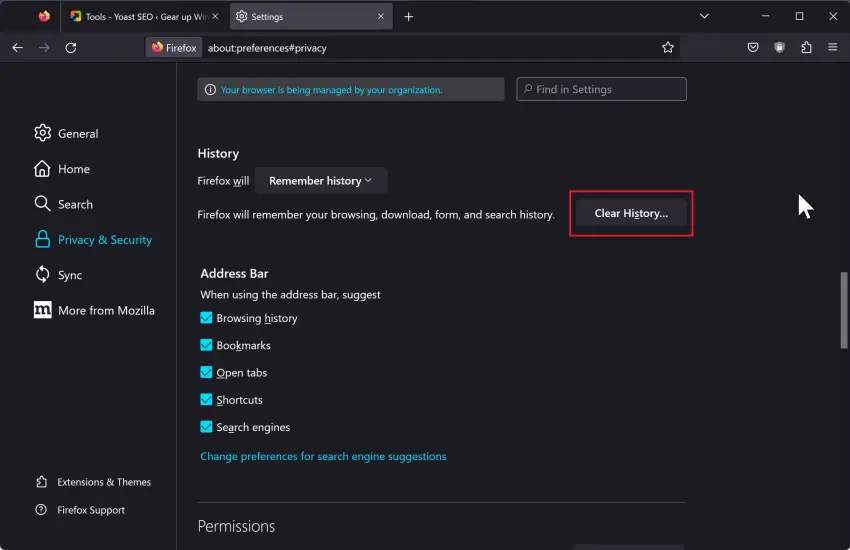
Task: Open the Home settings category
Action: pos(62,169)
